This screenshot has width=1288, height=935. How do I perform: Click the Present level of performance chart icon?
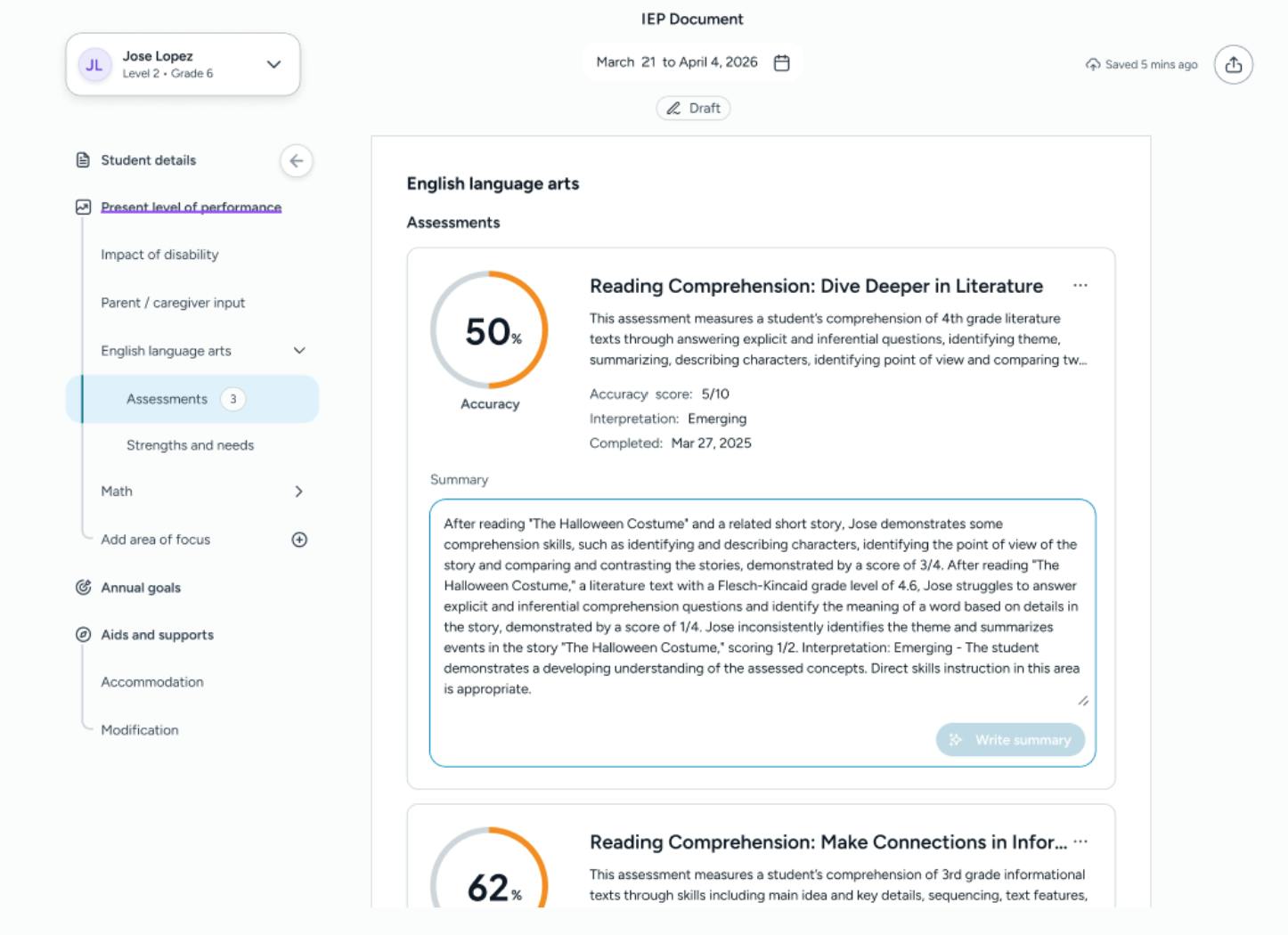(81, 207)
